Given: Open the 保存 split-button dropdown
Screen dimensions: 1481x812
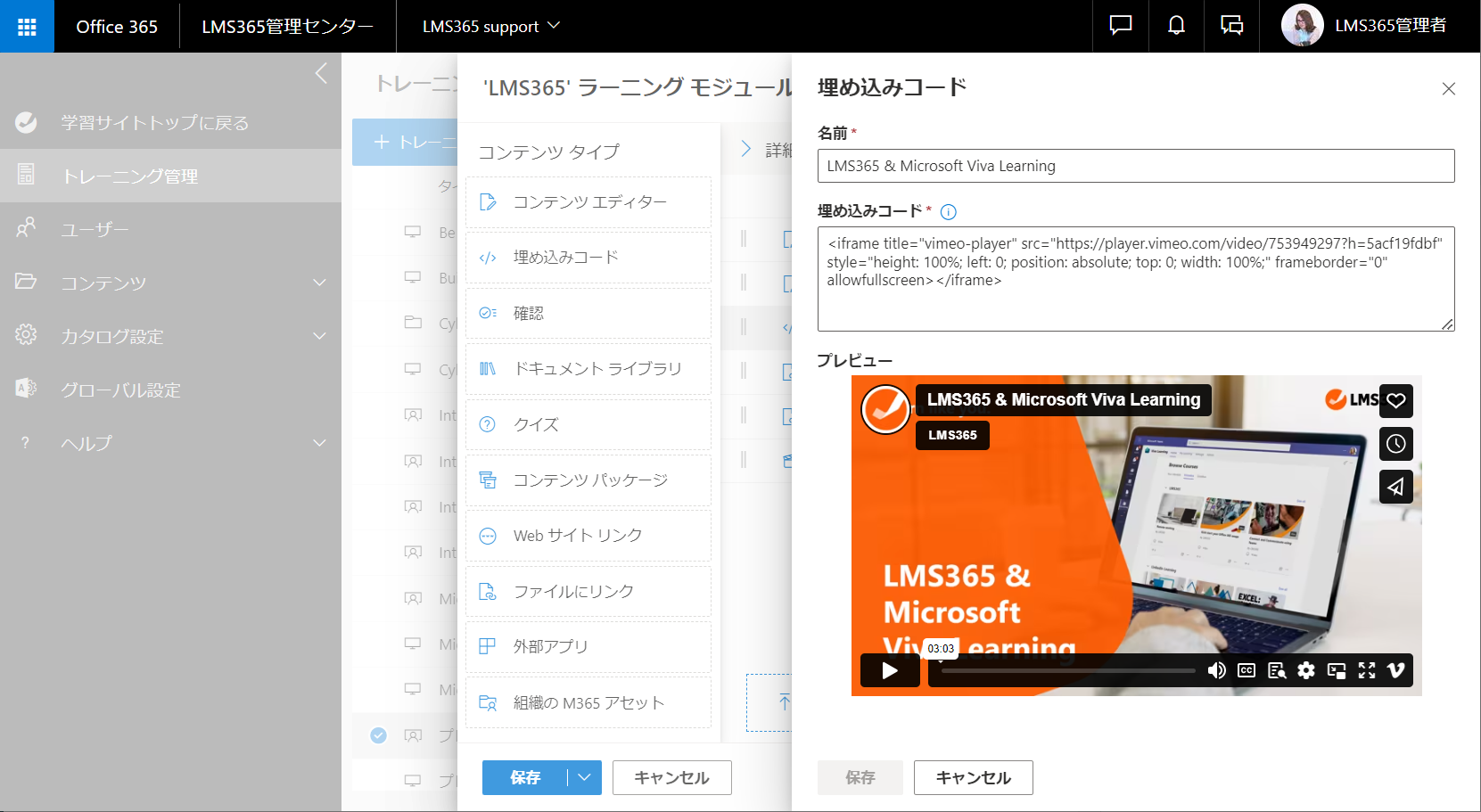Looking at the screenshot, I should (585, 777).
